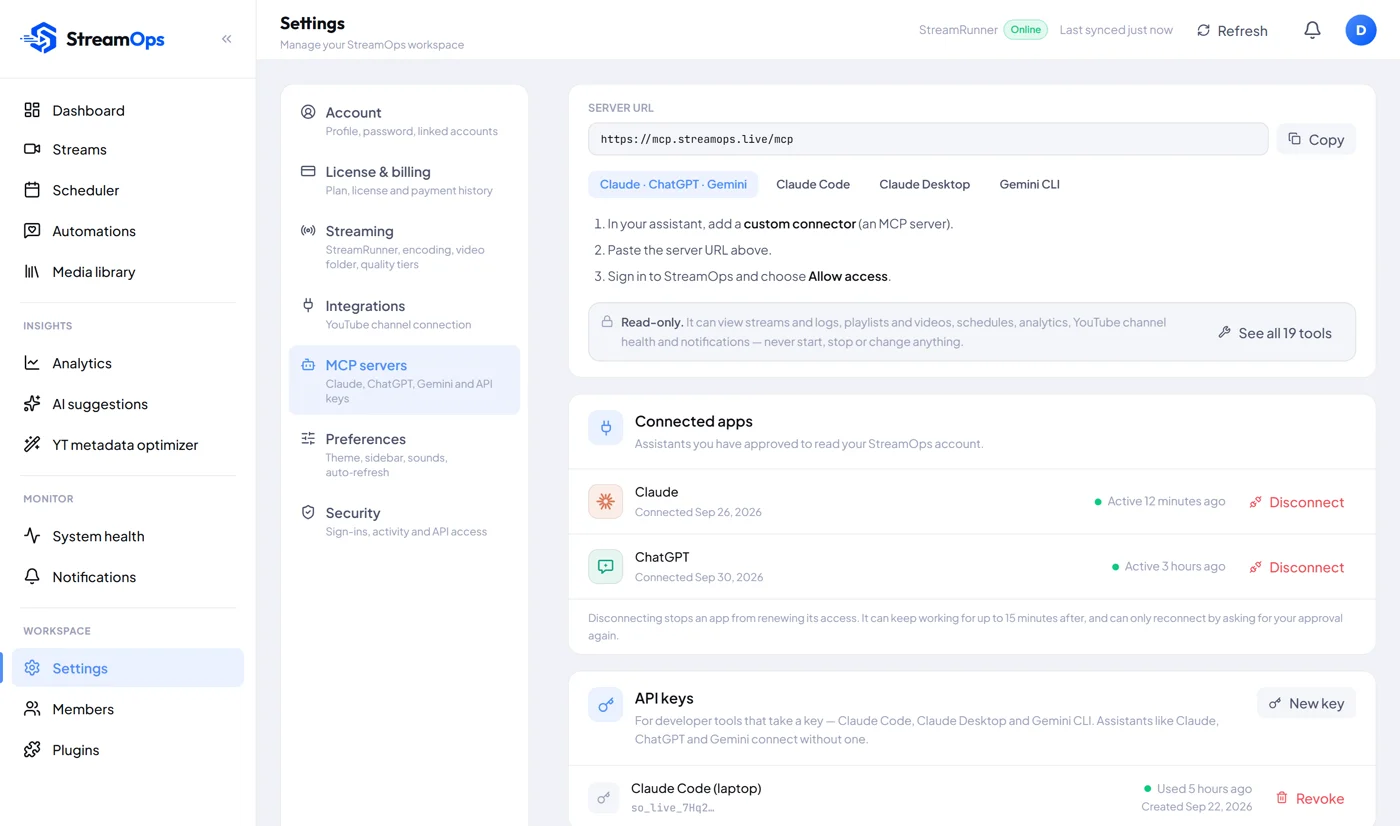
Task: Open Account settings section
Action: 404,121
